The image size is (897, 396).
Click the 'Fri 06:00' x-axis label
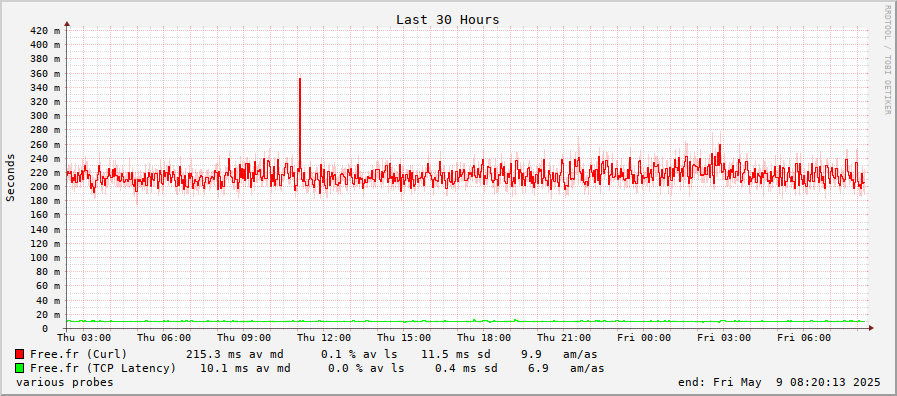[804, 338]
